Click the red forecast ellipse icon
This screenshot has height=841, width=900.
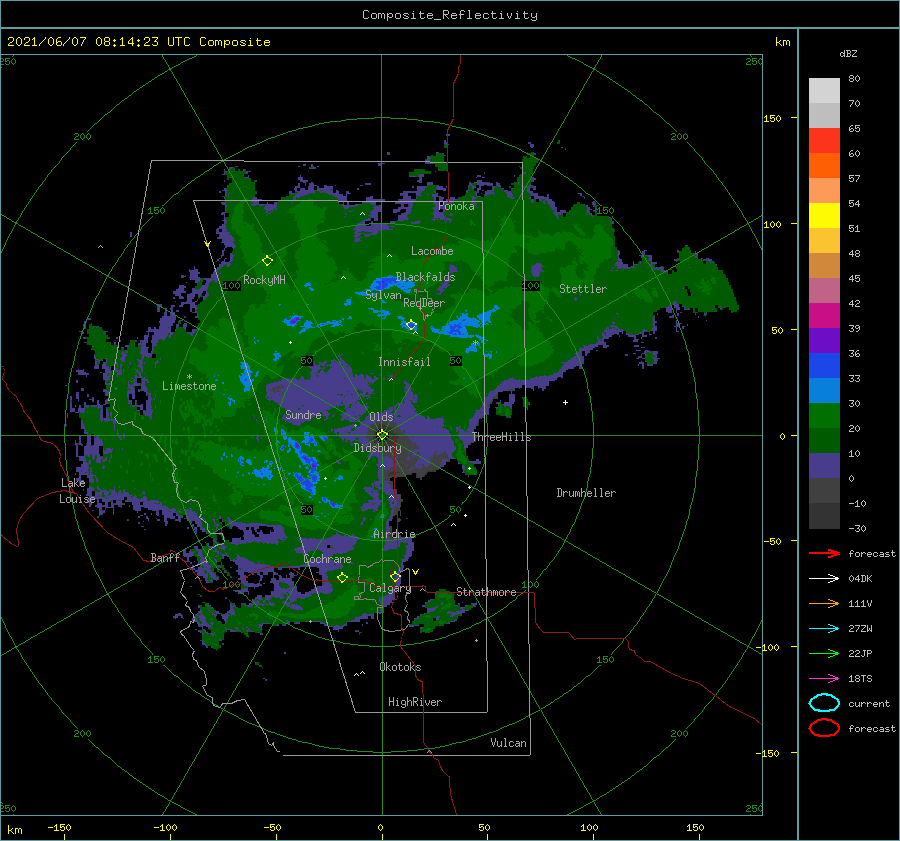pos(824,728)
